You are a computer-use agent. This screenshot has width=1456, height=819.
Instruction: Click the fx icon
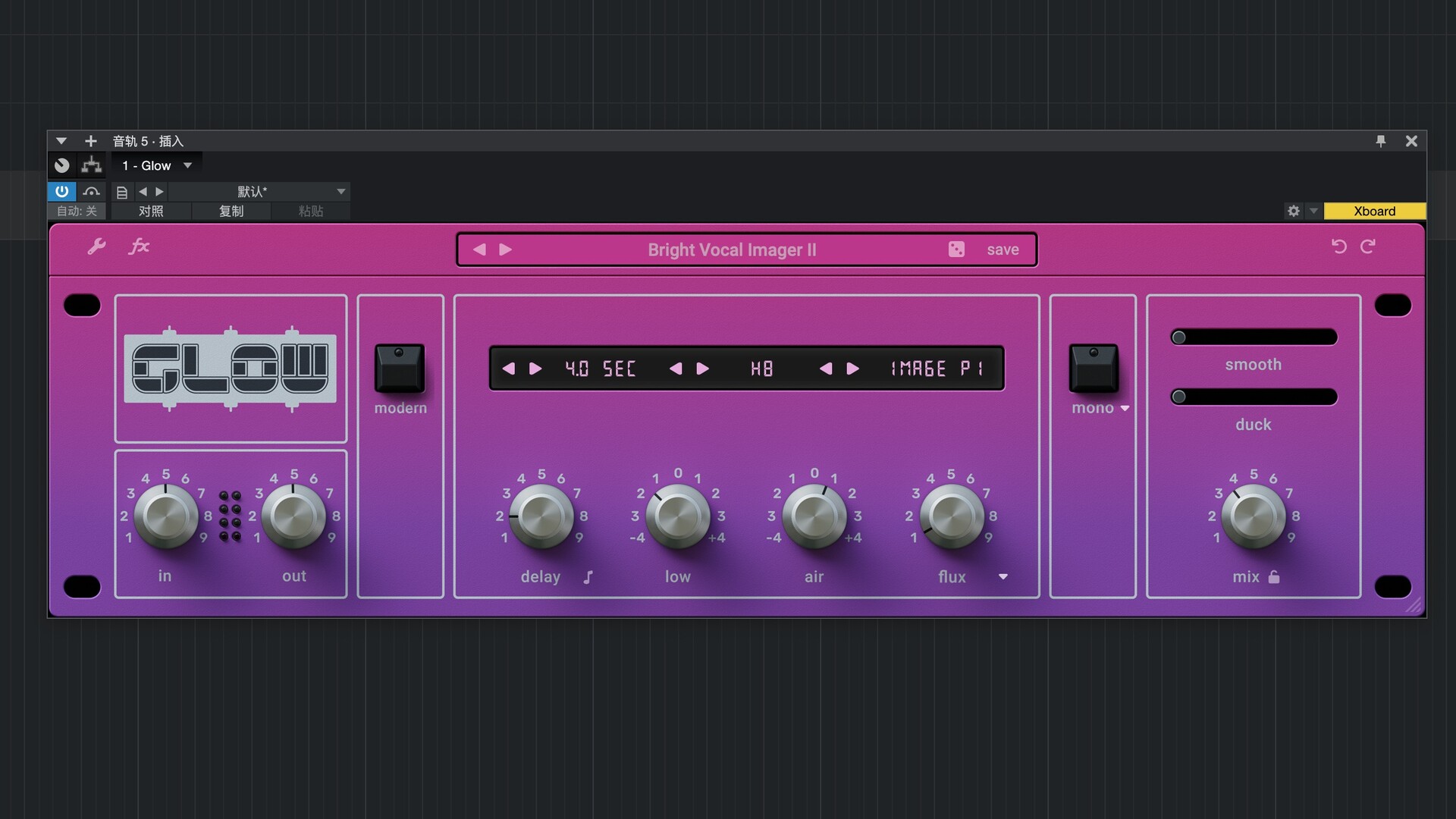[139, 246]
